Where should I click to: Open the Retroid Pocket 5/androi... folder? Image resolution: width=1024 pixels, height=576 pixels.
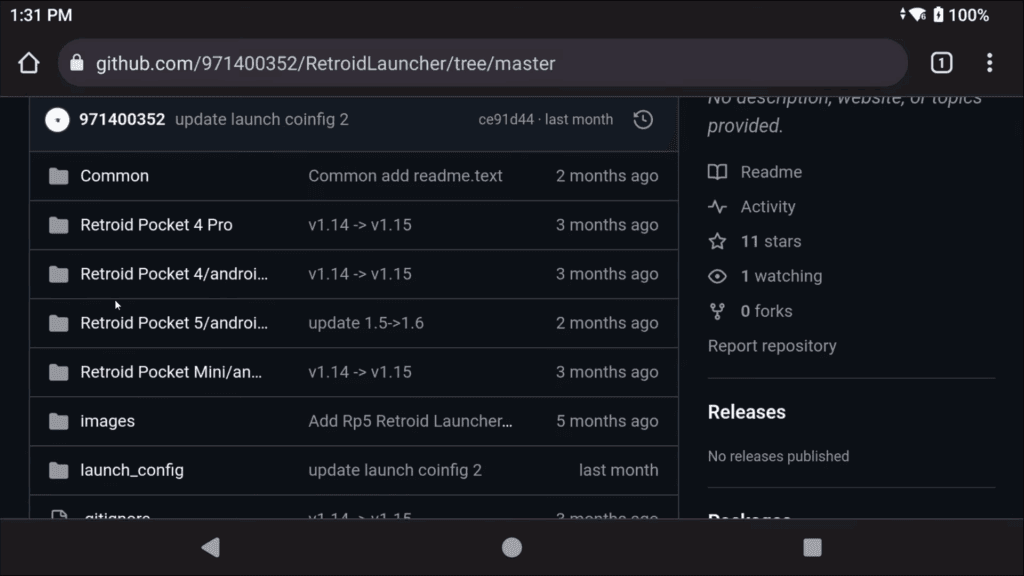[174, 323]
